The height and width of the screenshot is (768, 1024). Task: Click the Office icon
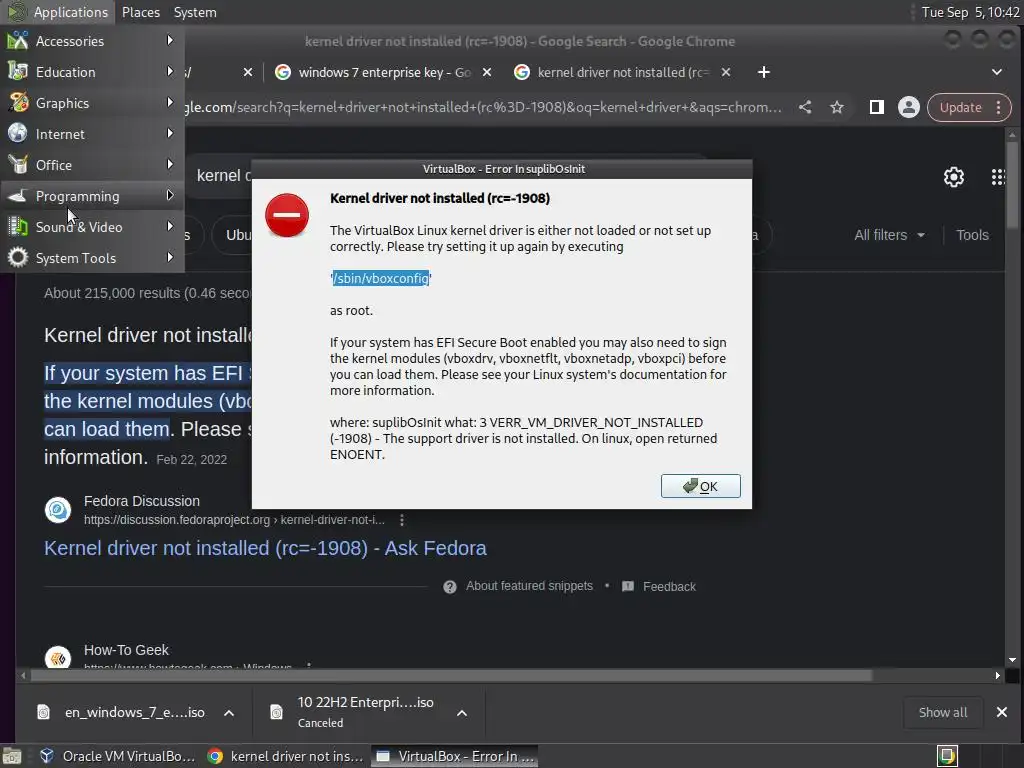(x=18, y=165)
